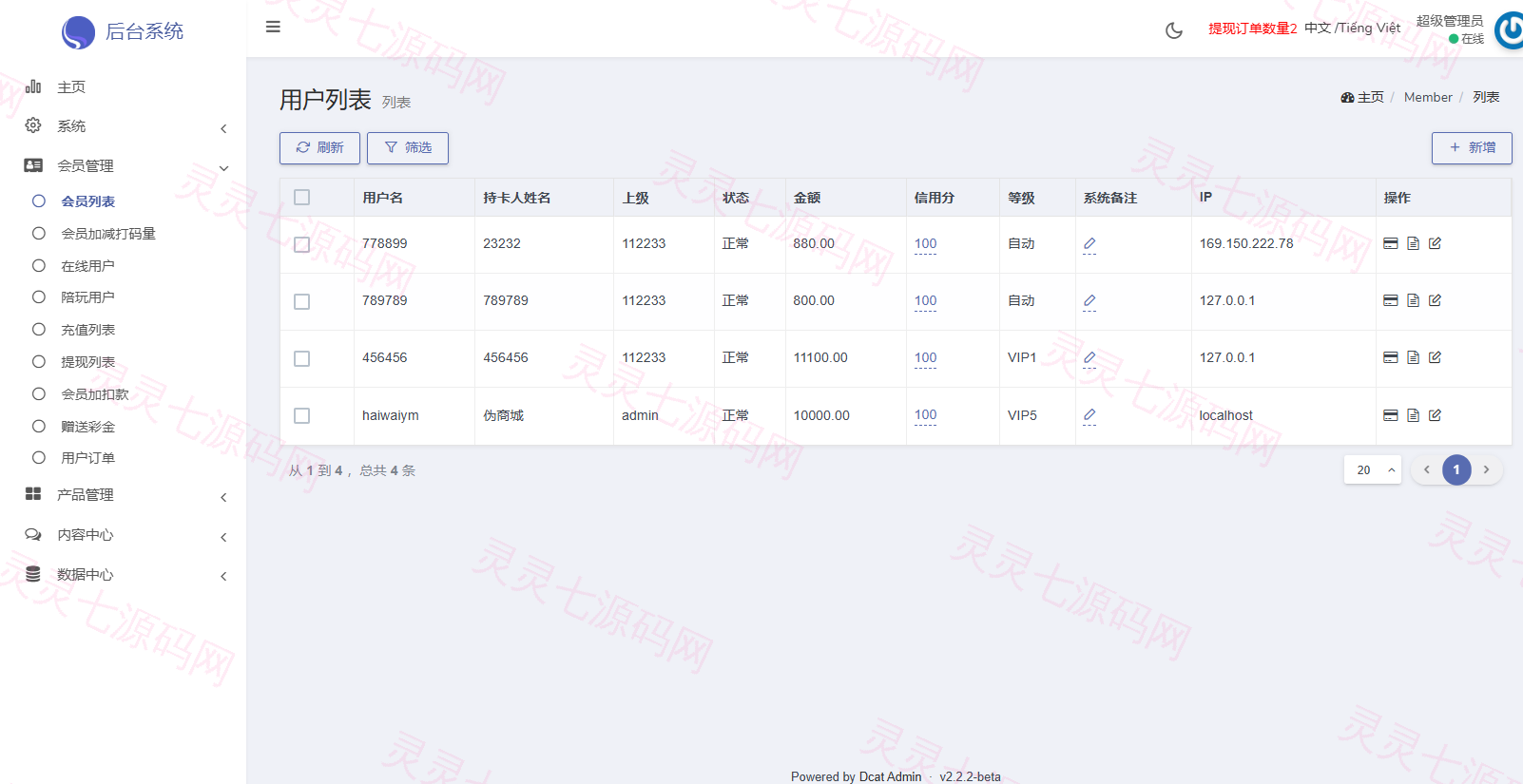Image resolution: width=1523 pixels, height=784 pixels.
Task: Click the 提现订单数量2 red link
Action: [x=1252, y=29]
